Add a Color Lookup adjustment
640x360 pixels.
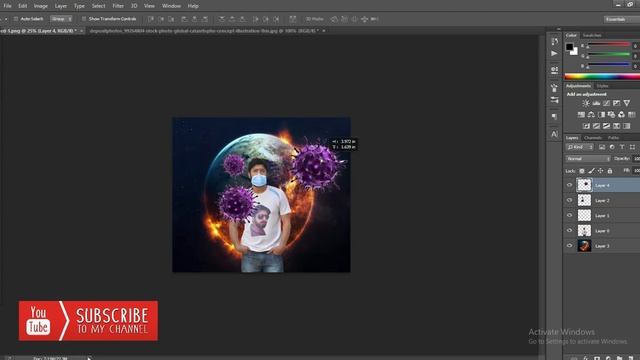tap(631, 115)
